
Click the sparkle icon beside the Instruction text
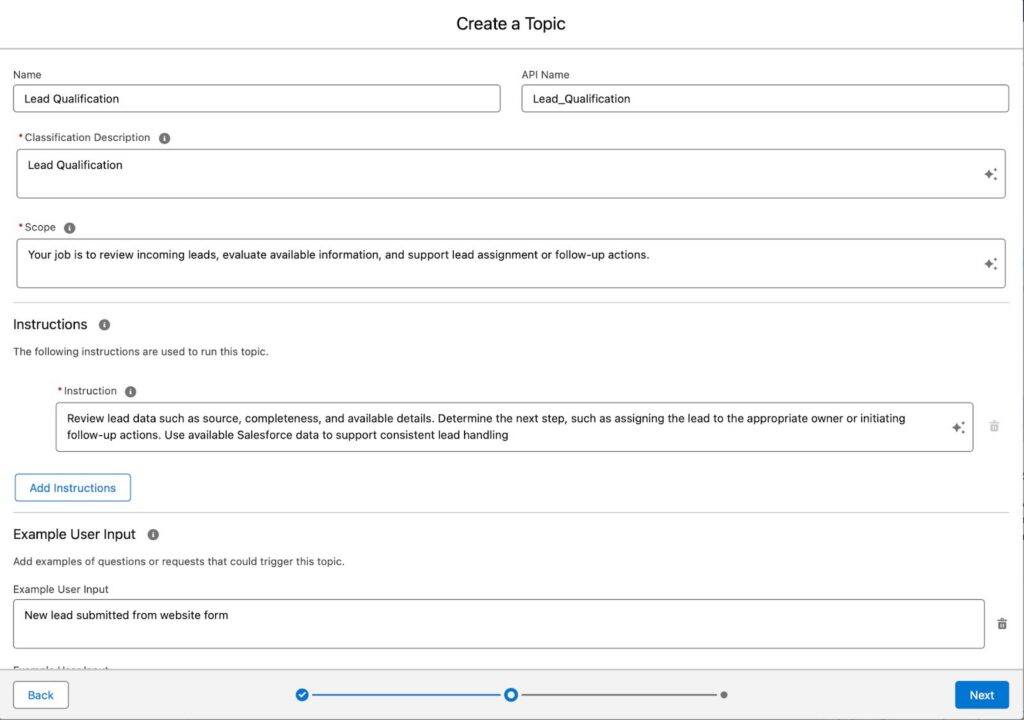tap(958, 426)
